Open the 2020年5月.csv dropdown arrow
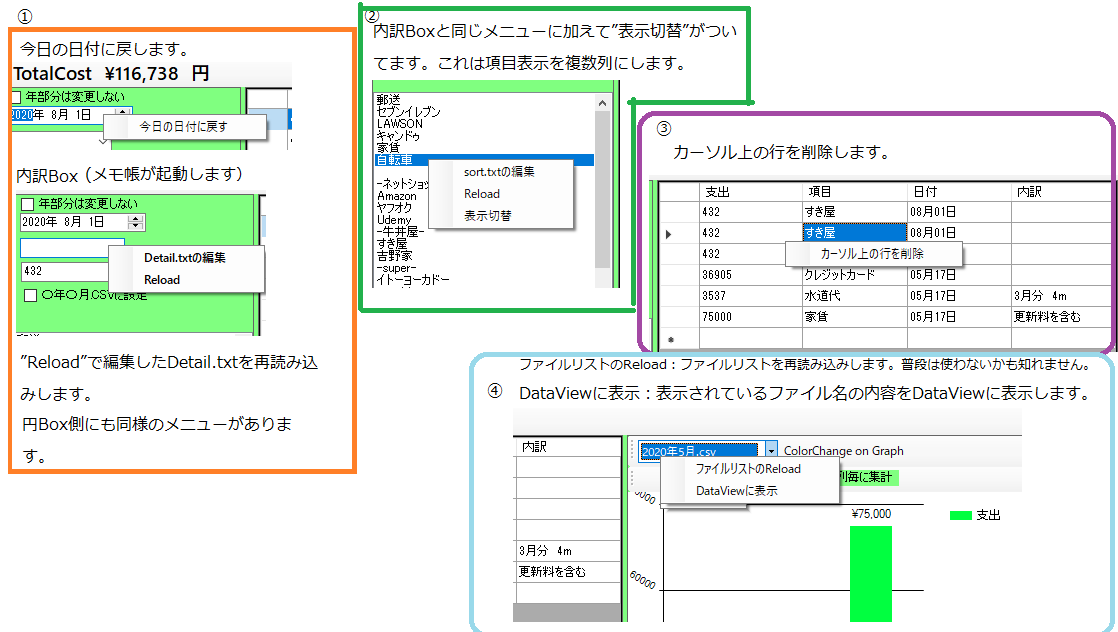The height and width of the screenshot is (632, 1118). (x=771, y=451)
